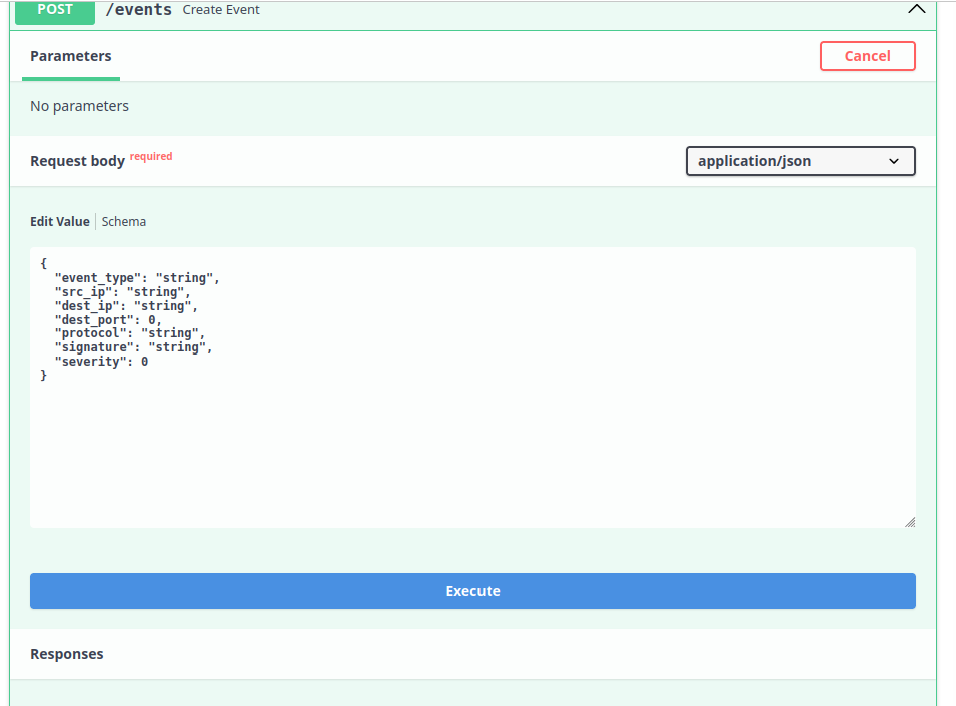Screen dimensions: 956x706
Task: Click inside the request body JSON editor
Action: (x=473, y=387)
